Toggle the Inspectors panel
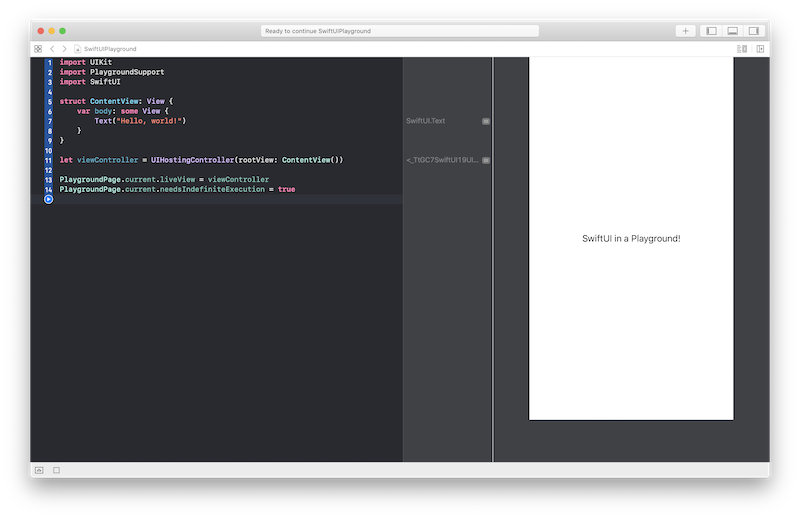 pyautogui.click(x=754, y=31)
